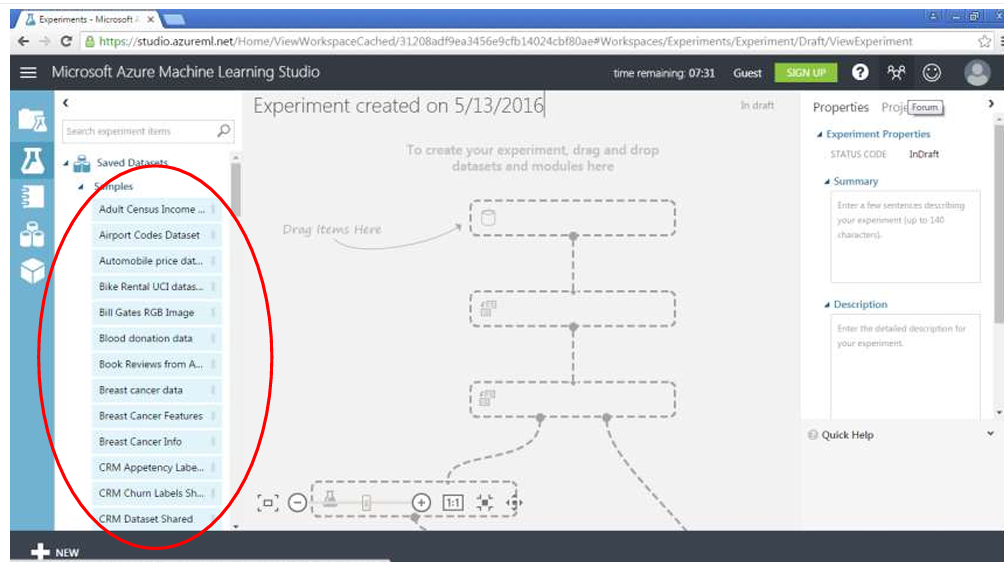Open the Projects icon in left sidebar

(32, 120)
